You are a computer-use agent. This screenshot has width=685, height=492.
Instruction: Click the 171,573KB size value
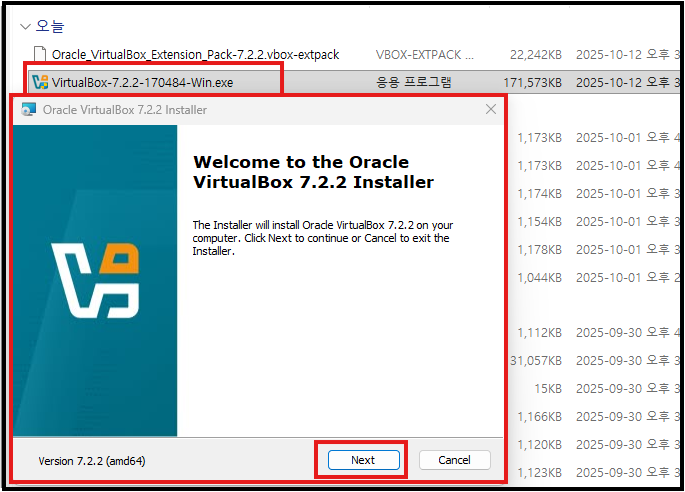point(533,83)
